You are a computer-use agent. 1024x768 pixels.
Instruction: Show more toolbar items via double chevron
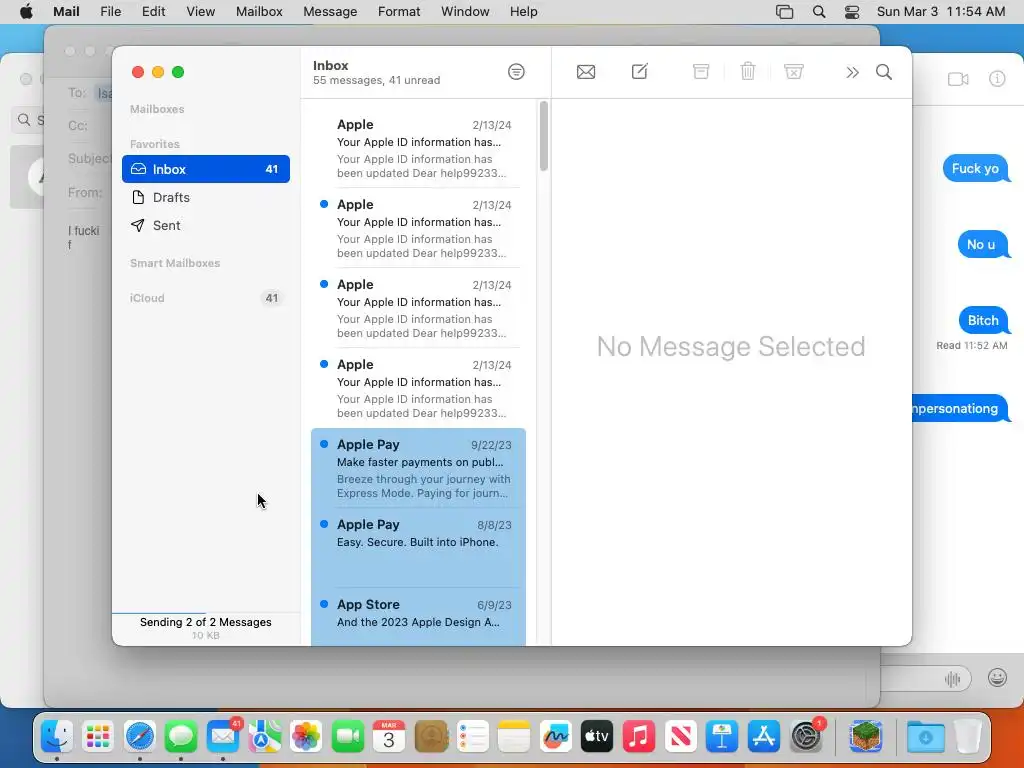pos(852,72)
